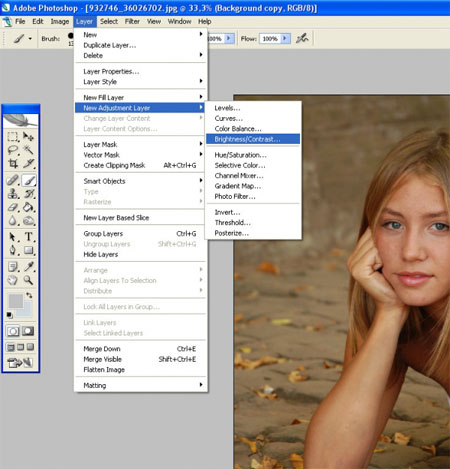This screenshot has width=450, height=469.
Task: Click Flatten Image menu entry
Action: [x=141, y=370]
